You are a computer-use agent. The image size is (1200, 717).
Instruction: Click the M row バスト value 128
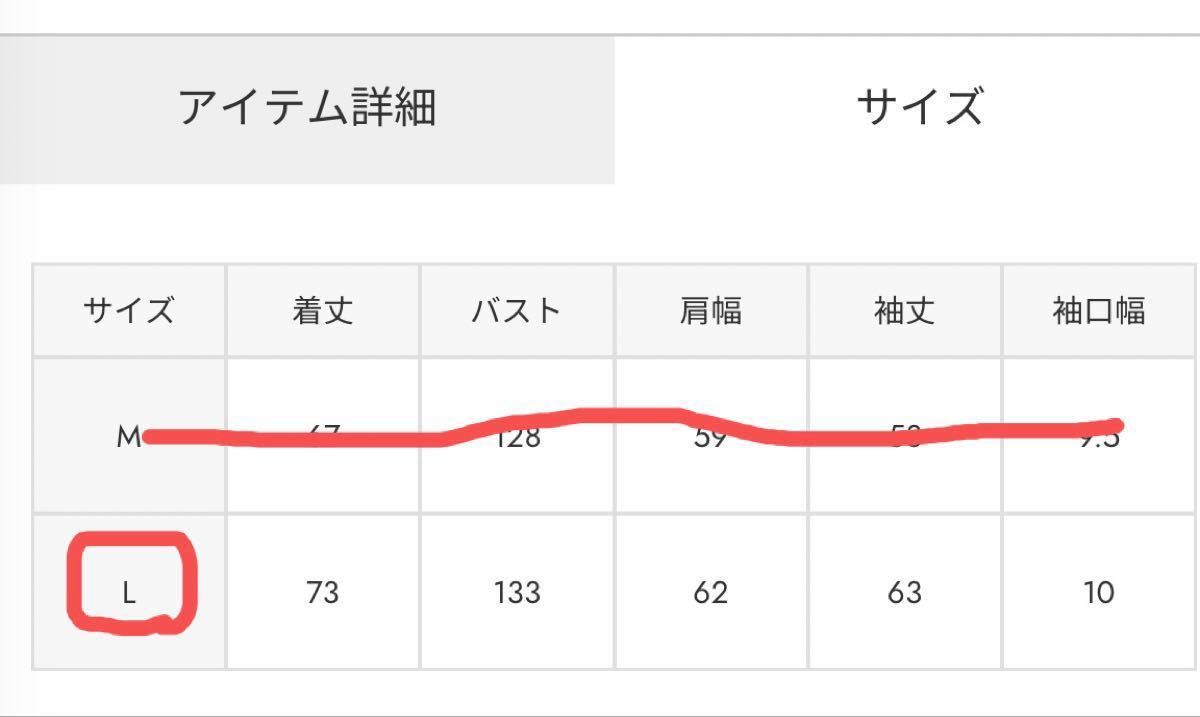[x=517, y=436]
